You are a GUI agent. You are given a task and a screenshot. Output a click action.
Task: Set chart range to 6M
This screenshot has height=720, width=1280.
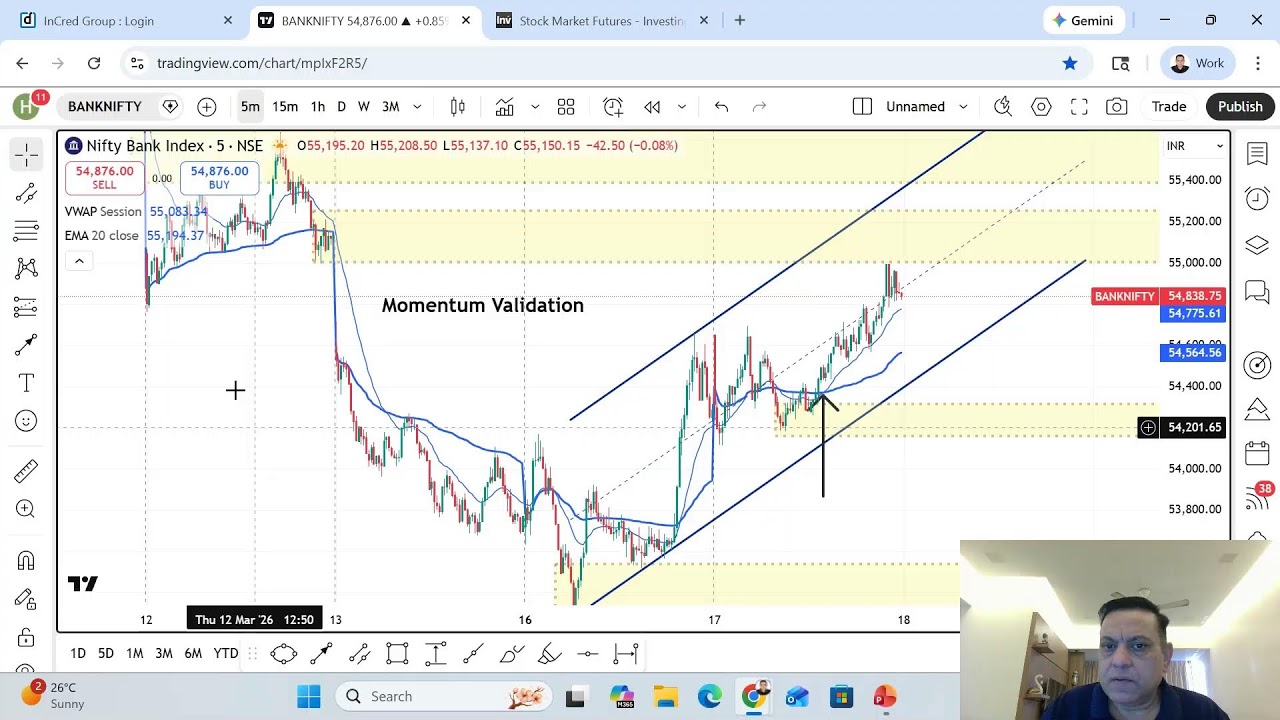coord(193,654)
